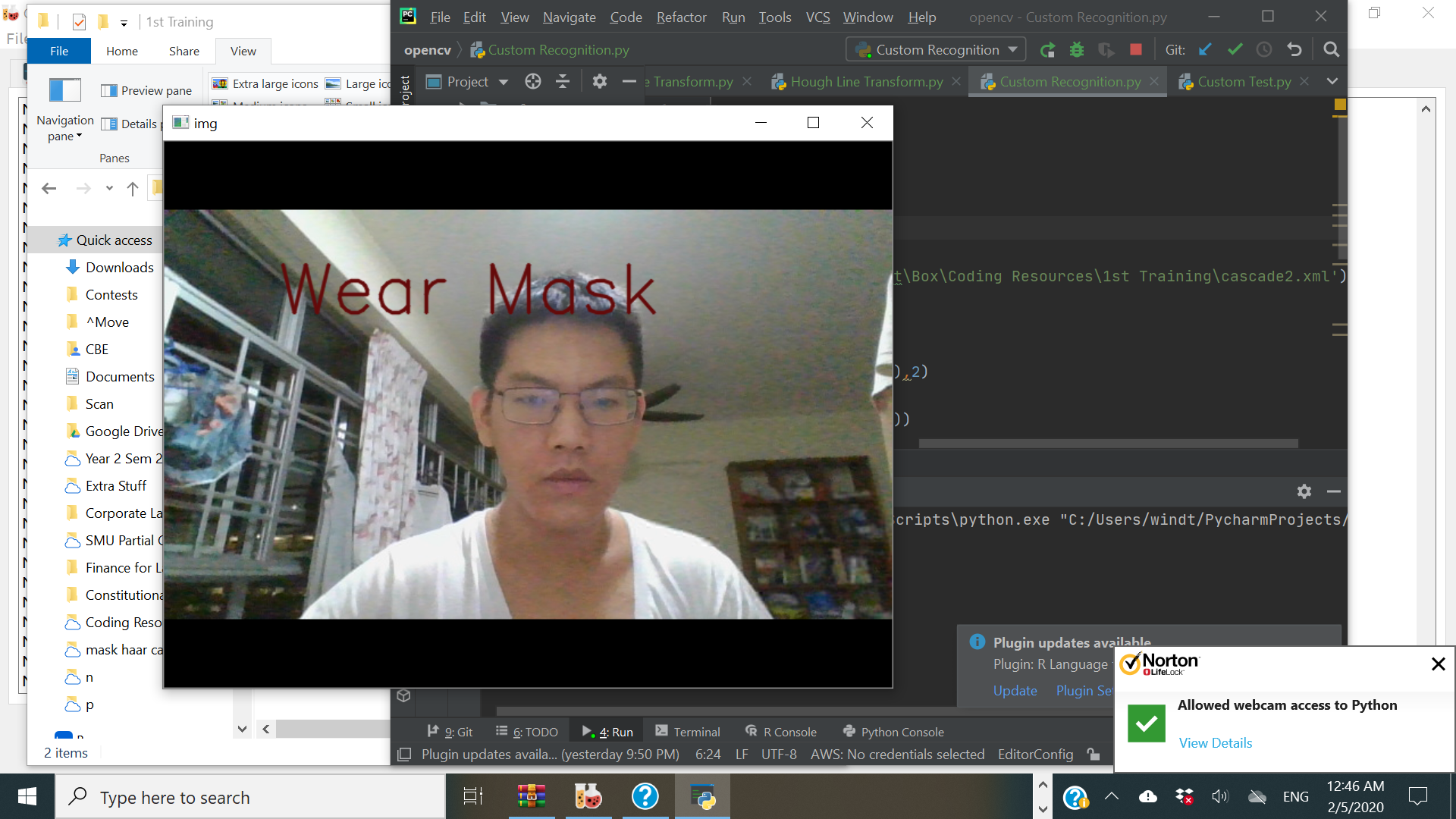Open recent locations dropdown in File Explorer
Screen dimensions: 1456x819
[109, 189]
